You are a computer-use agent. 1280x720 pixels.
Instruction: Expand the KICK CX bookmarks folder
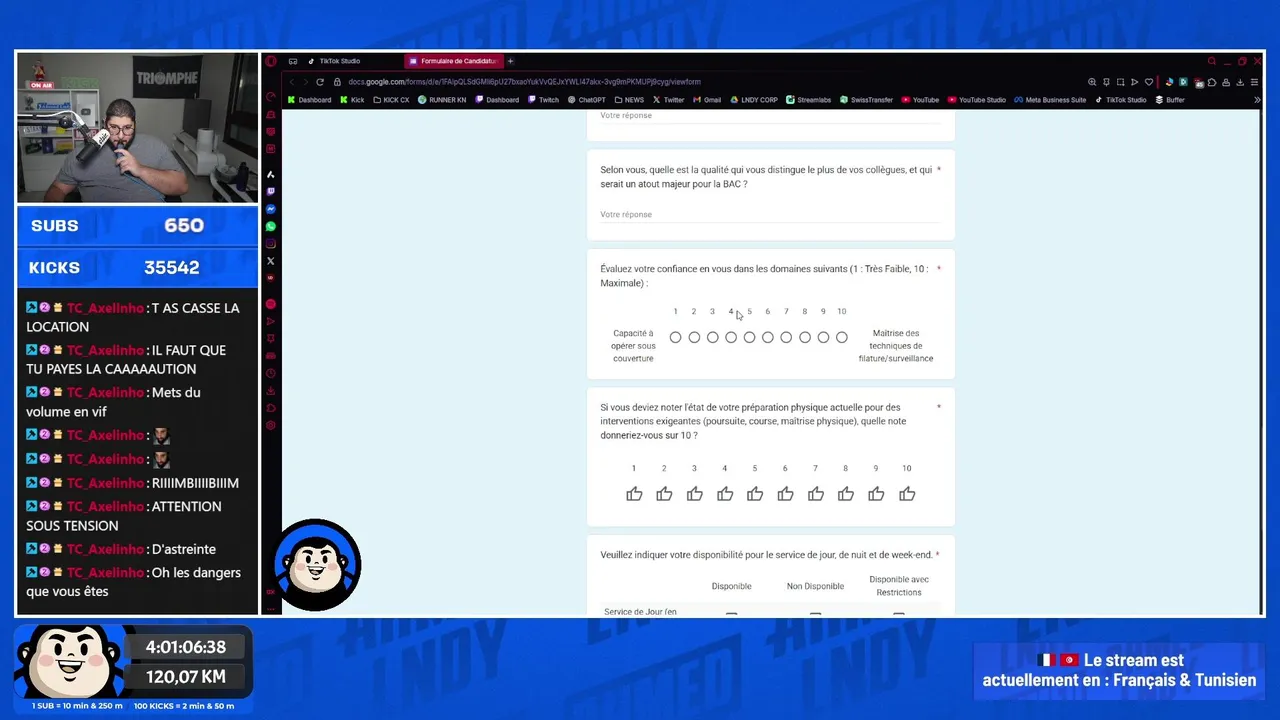(391, 100)
